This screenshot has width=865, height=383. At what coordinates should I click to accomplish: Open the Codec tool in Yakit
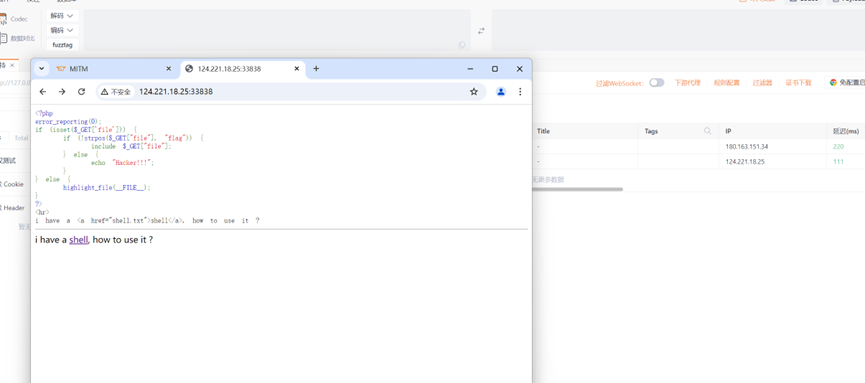pos(13,19)
